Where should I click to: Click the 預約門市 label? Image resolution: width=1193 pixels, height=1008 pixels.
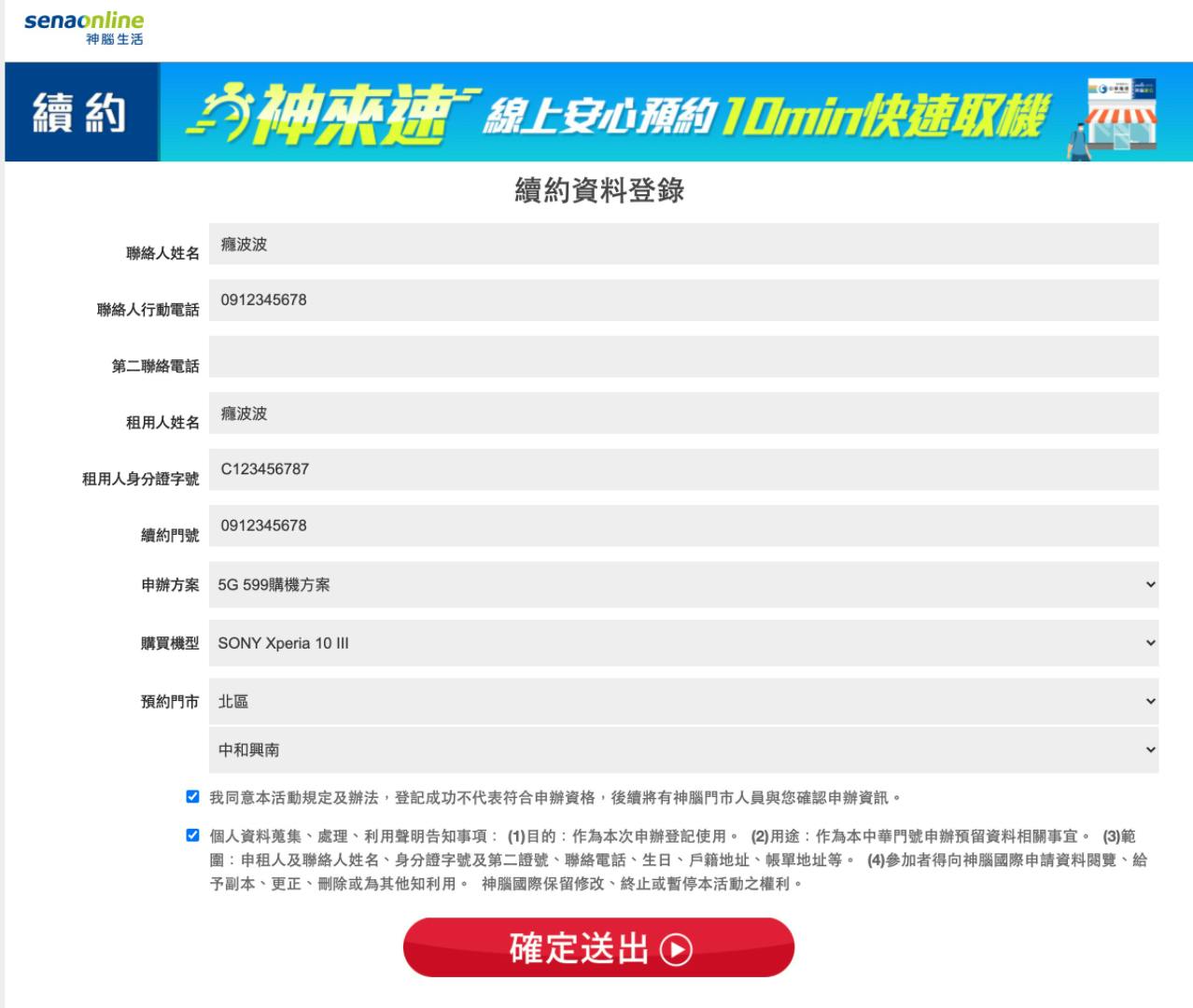pos(170,702)
